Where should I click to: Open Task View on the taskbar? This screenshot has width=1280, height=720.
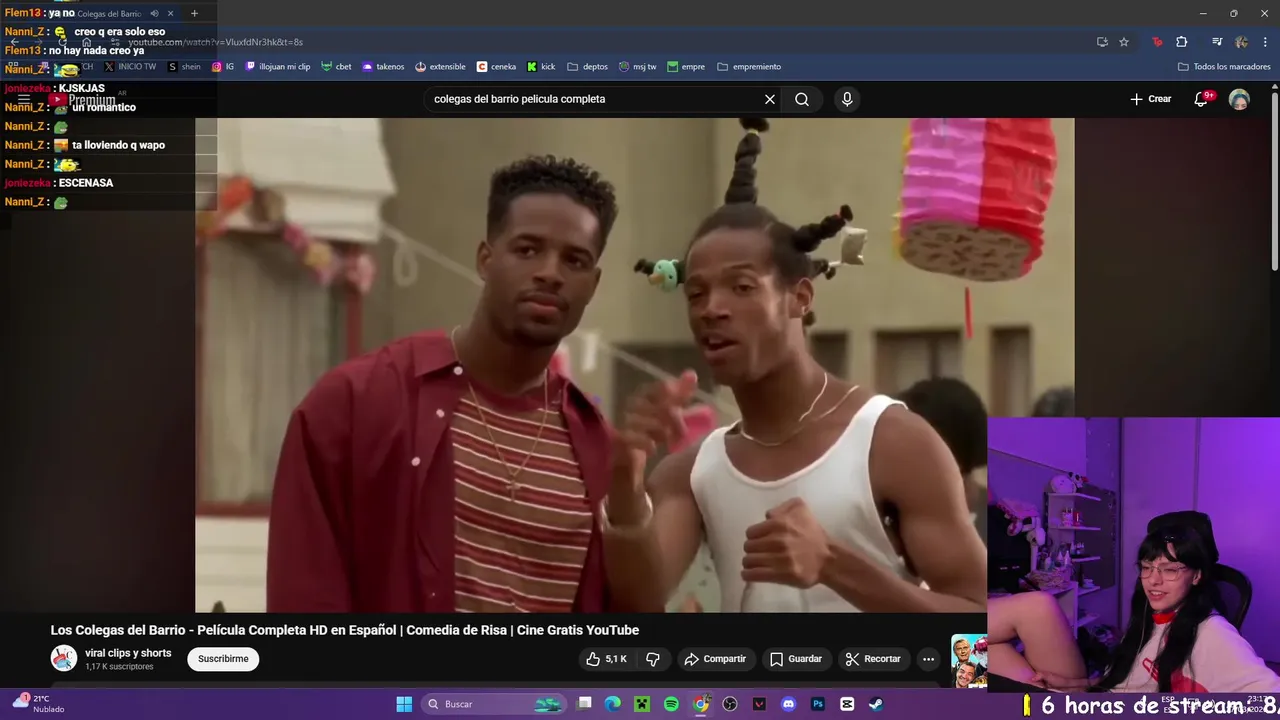coord(585,704)
